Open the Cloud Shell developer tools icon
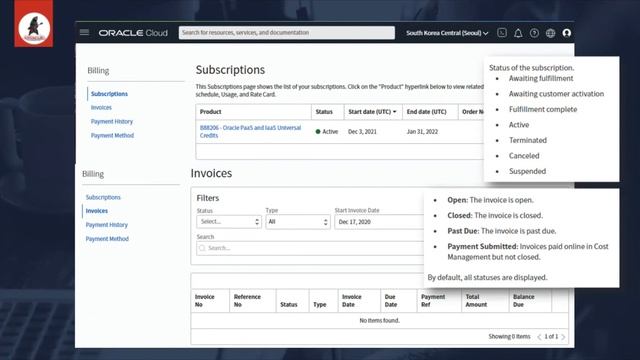Image resolution: width=640 pixels, height=360 pixels. coord(502,33)
